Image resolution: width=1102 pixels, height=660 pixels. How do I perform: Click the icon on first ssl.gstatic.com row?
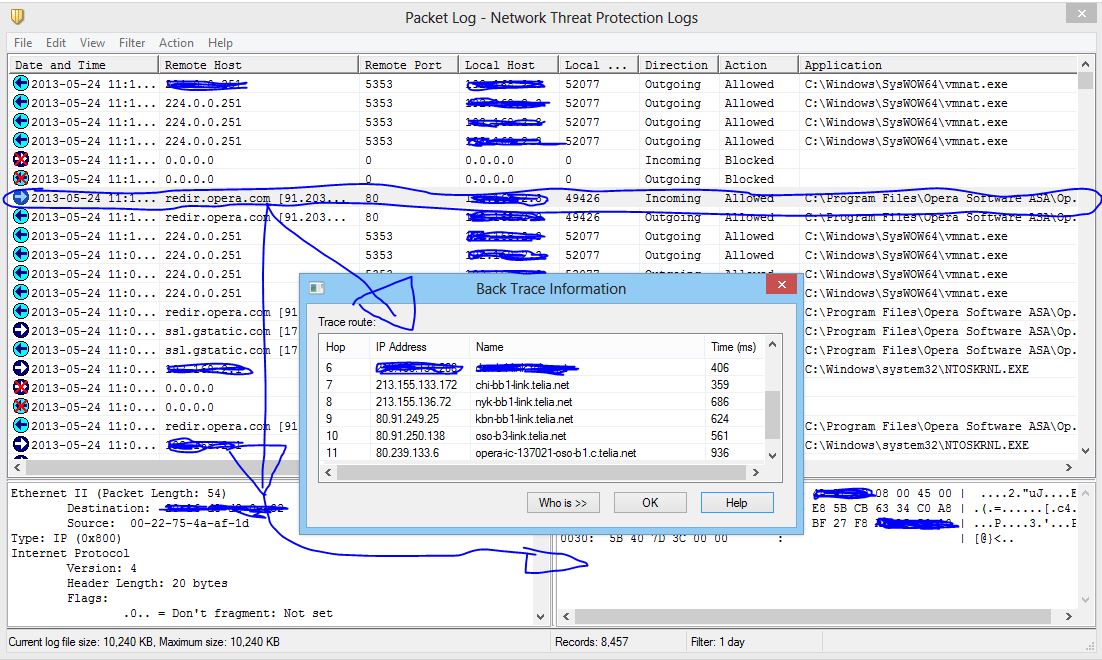[20, 331]
